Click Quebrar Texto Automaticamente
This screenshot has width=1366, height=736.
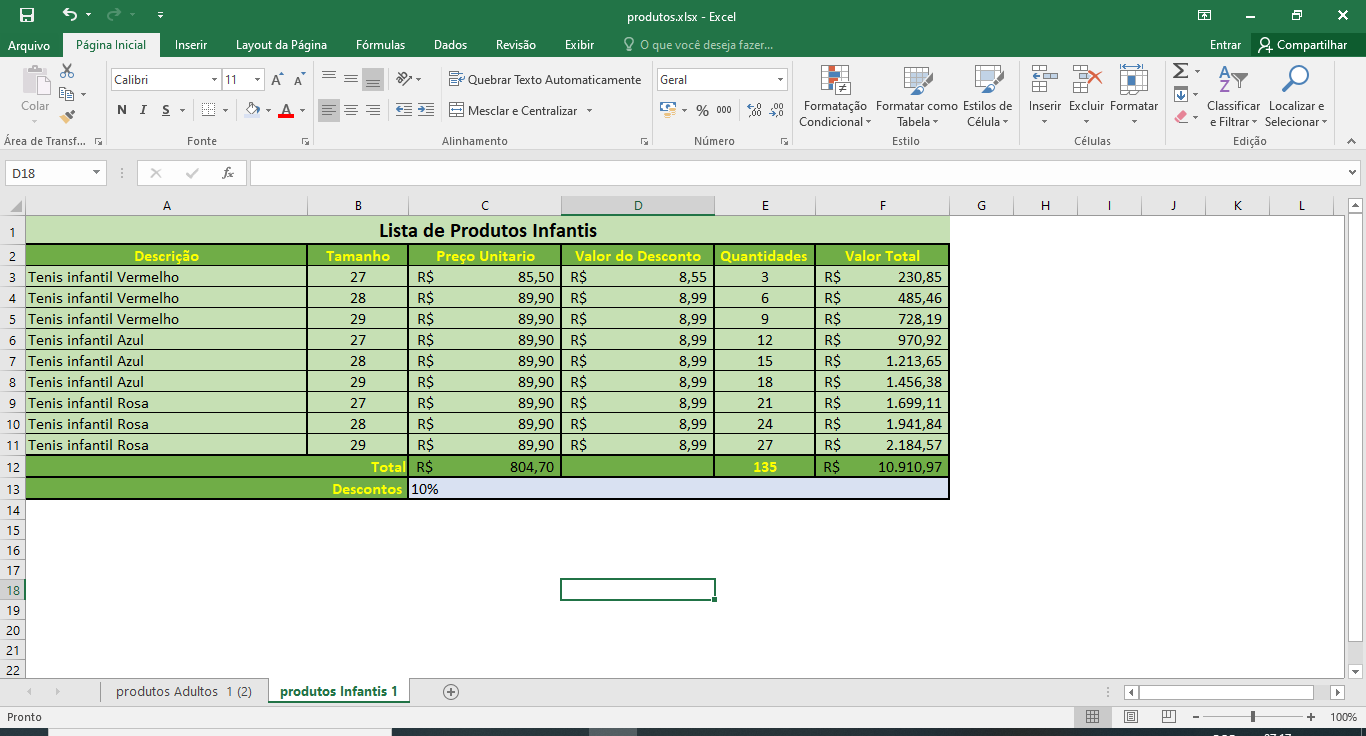click(545, 79)
